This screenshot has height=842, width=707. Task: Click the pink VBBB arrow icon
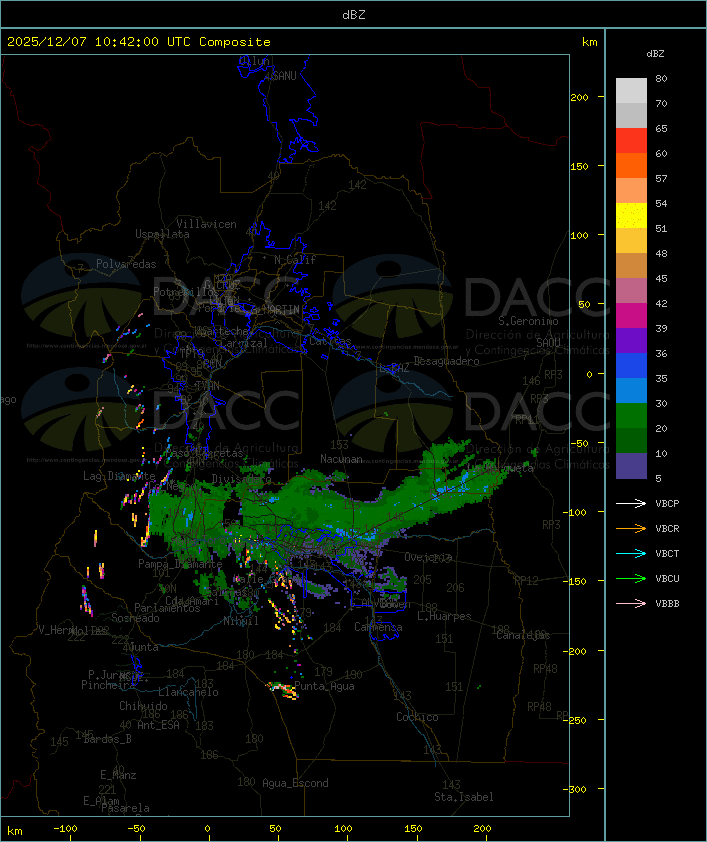pos(631,604)
